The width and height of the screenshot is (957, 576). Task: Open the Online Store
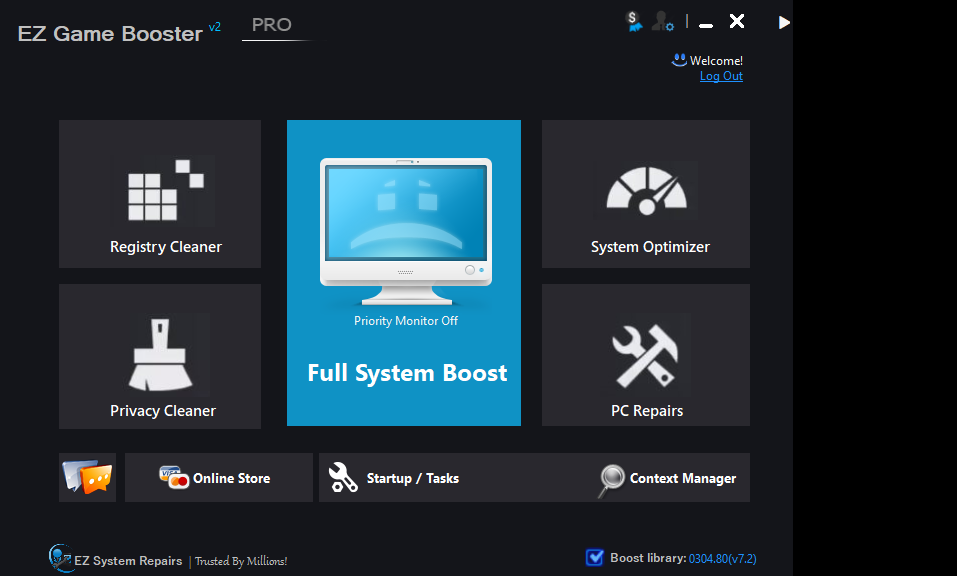tap(218, 477)
